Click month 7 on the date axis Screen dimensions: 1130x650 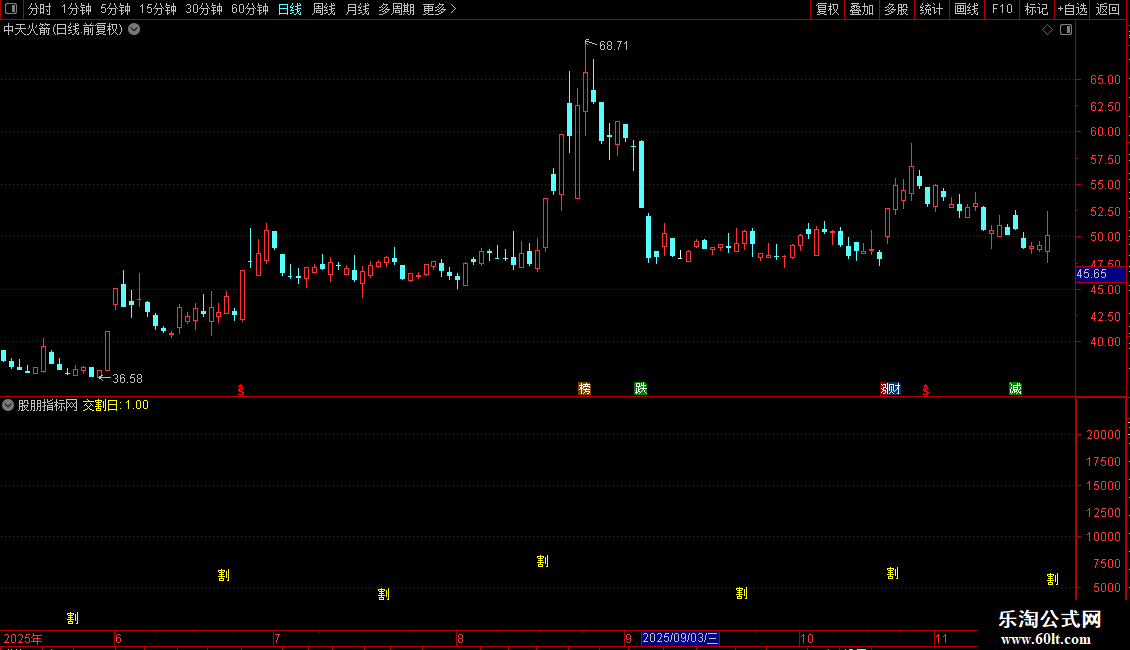click(x=277, y=638)
